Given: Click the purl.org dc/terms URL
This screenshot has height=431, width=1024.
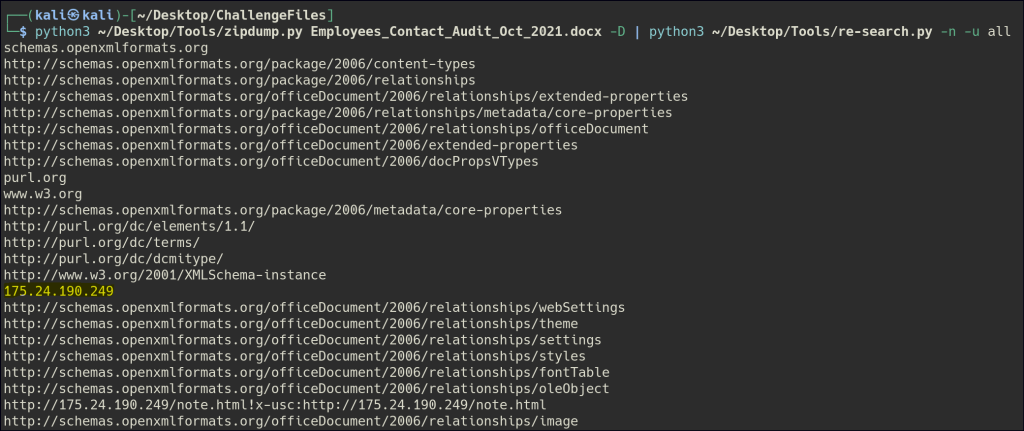Looking at the screenshot, I should (102, 242).
